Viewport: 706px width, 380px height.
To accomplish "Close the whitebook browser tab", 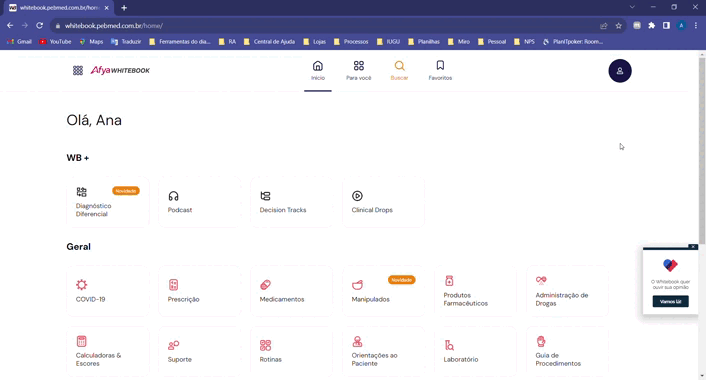I will tap(107, 8).
